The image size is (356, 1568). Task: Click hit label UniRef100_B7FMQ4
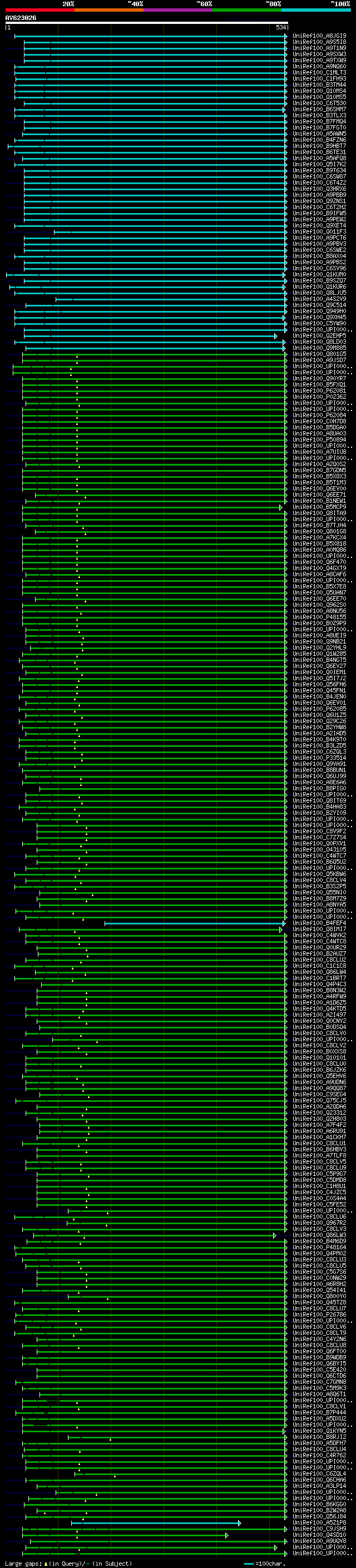click(x=319, y=122)
